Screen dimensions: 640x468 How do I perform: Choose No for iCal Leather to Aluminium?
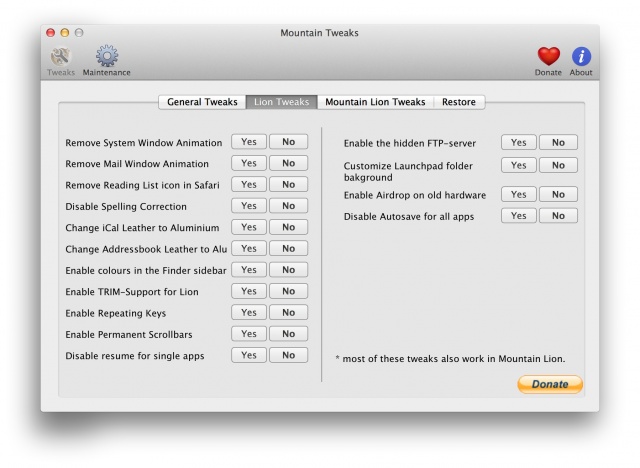(x=288, y=227)
